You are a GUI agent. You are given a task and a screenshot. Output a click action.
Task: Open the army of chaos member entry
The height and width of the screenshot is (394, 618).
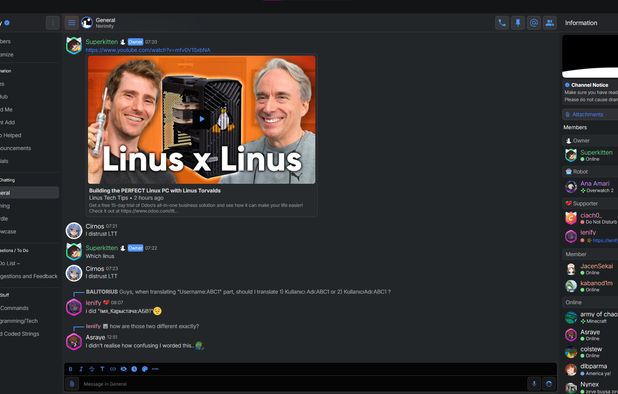(590, 317)
